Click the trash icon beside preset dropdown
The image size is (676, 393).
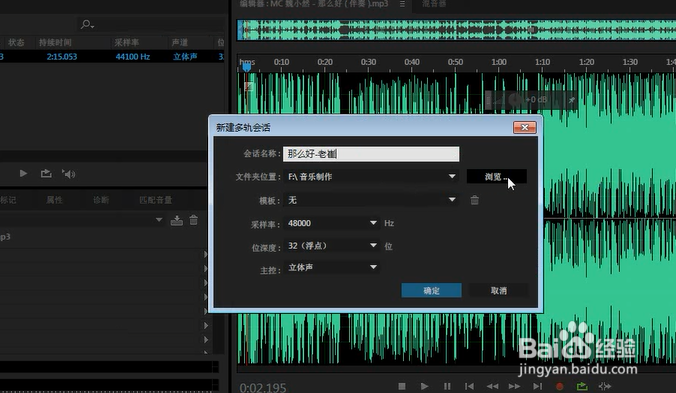coord(194,220)
